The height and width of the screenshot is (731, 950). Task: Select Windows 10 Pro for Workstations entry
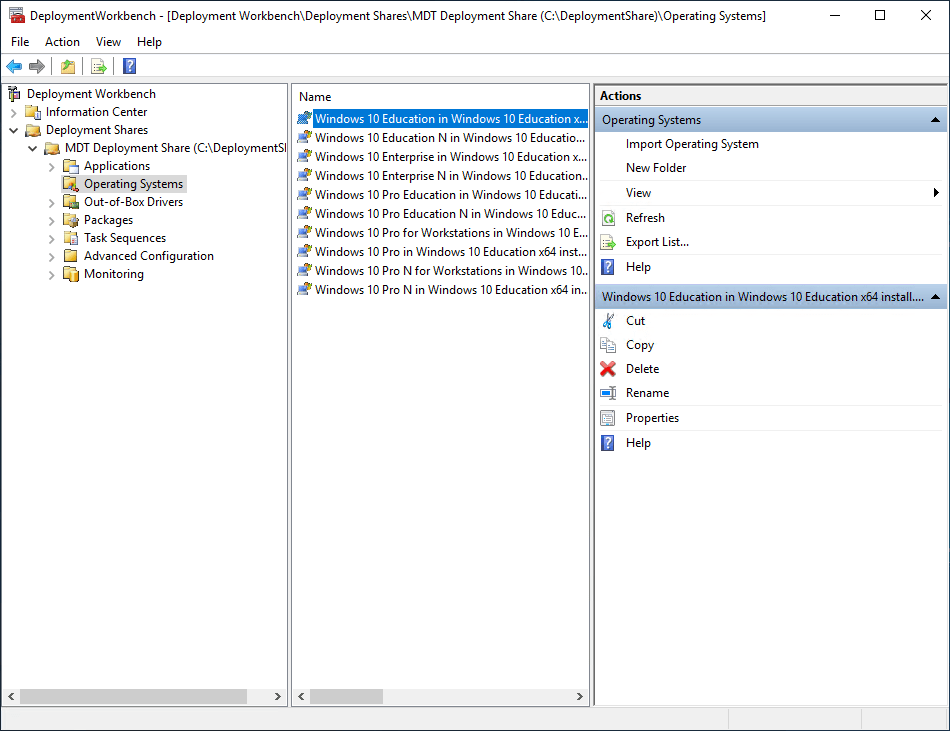click(450, 233)
